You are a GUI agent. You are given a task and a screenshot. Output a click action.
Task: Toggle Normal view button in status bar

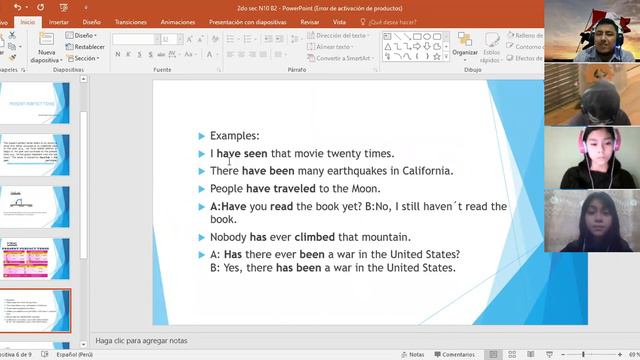tap(493, 354)
